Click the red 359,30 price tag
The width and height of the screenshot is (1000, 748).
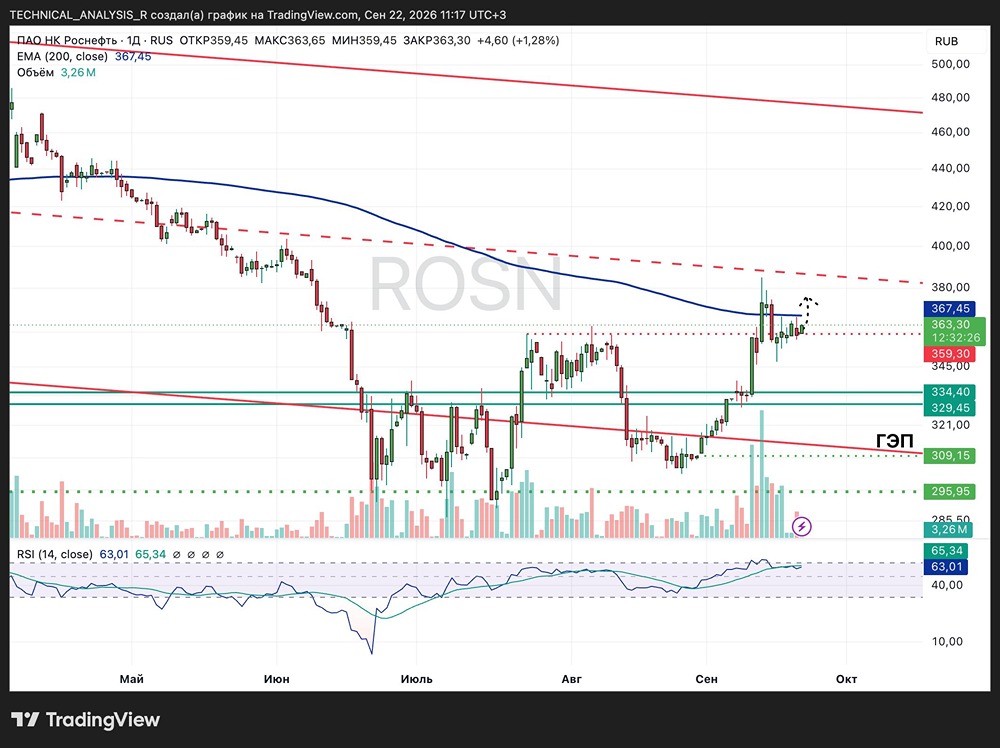point(950,354)
